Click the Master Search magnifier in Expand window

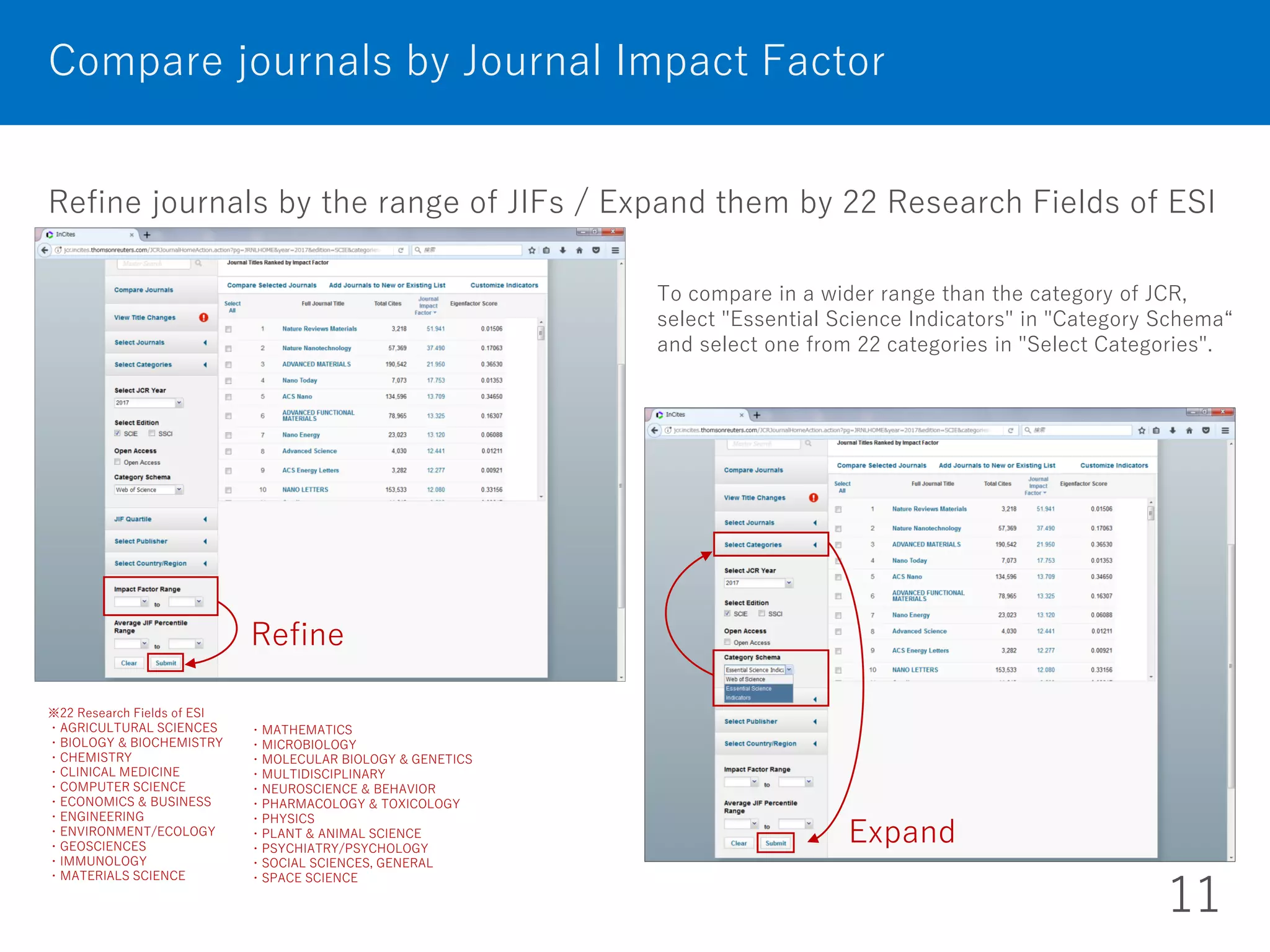tap(809, 444)
